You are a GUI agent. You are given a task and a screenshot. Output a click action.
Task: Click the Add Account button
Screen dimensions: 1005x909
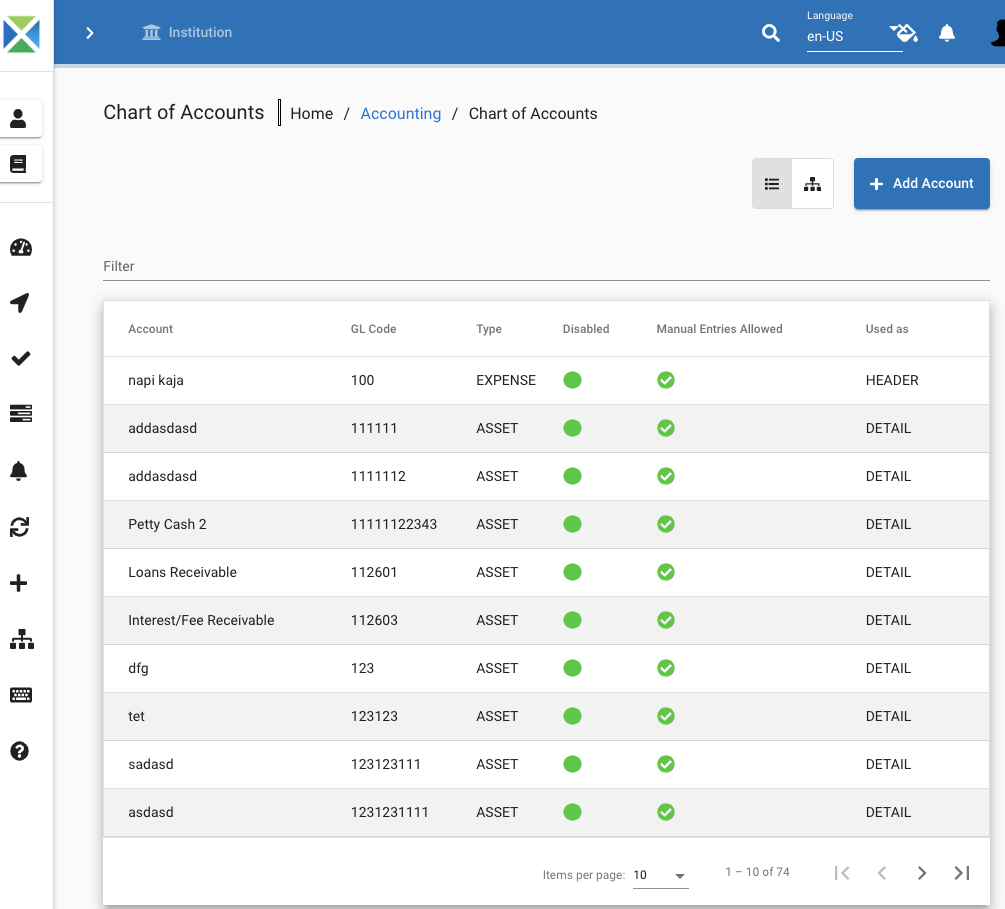tap(921, 183)
